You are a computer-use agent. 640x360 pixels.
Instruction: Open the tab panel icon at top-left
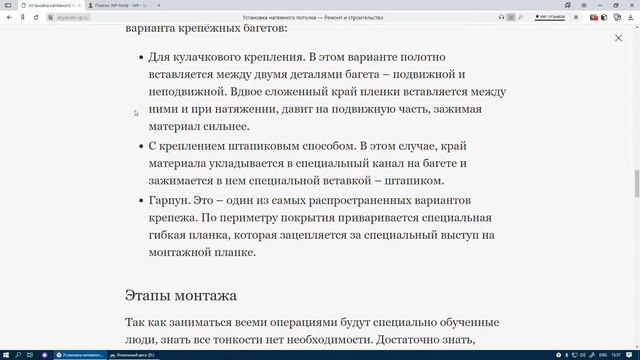pyautogui.click(x=8, y=5)
